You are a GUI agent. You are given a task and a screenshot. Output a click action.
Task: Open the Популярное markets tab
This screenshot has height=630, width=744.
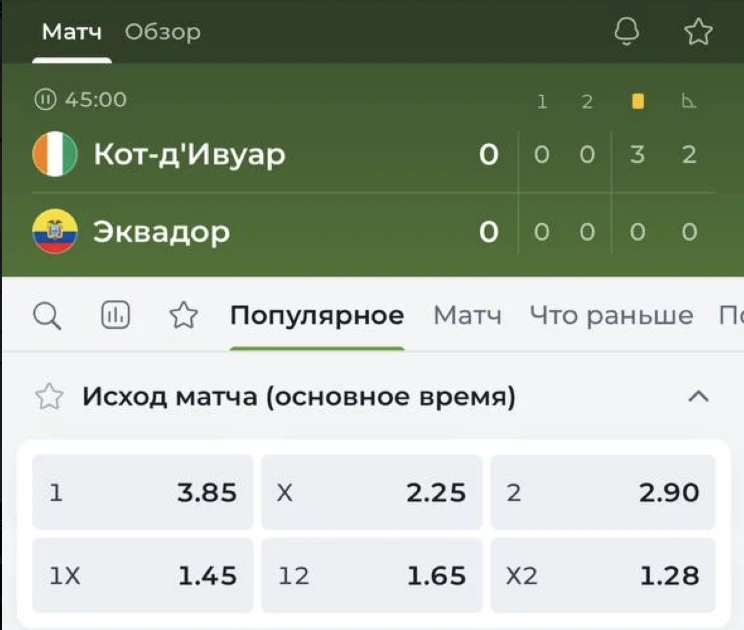[x=317, y=315]
